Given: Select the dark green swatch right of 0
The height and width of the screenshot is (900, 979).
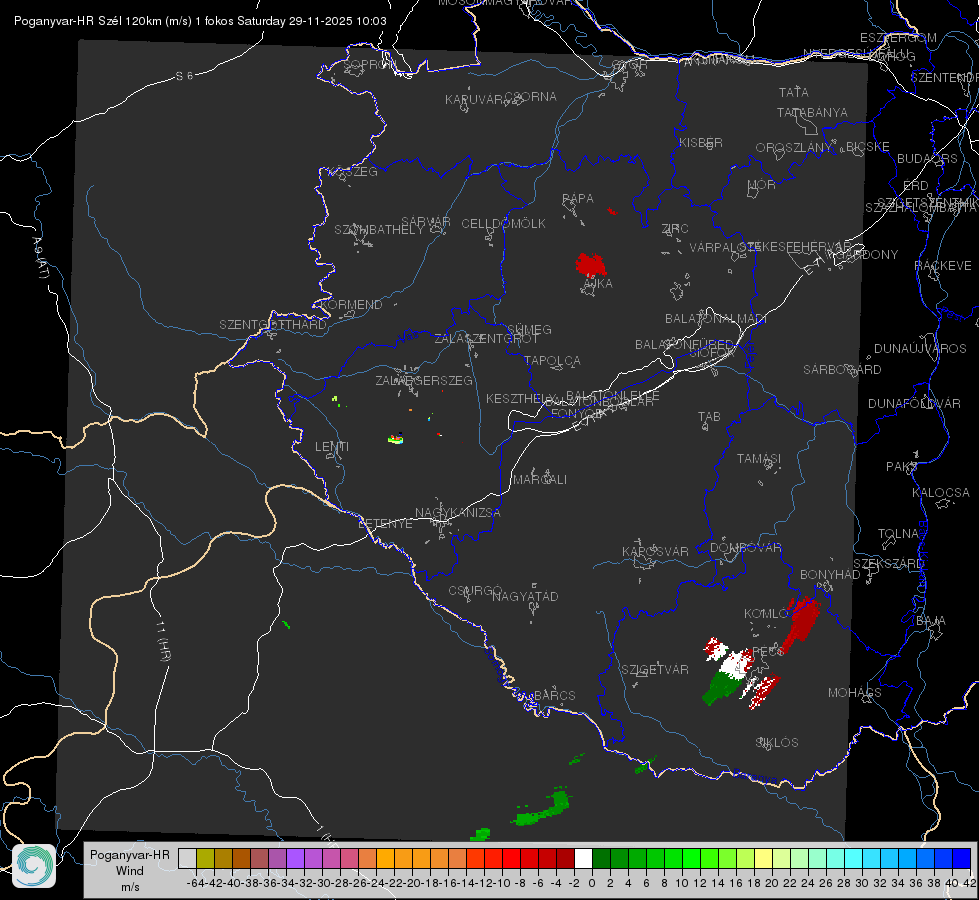Looking at the screenshot, I should tap(601, 858).
